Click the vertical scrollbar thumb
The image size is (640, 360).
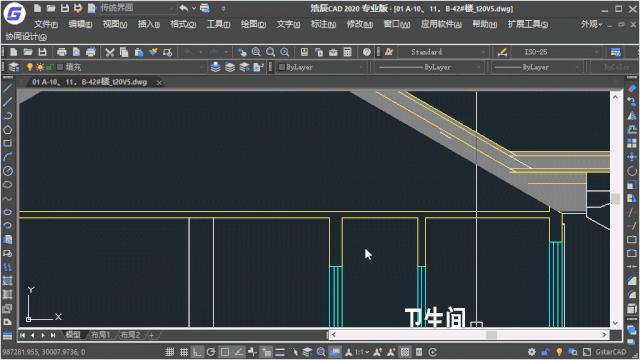pyautogui.click(x=615, y=199)
